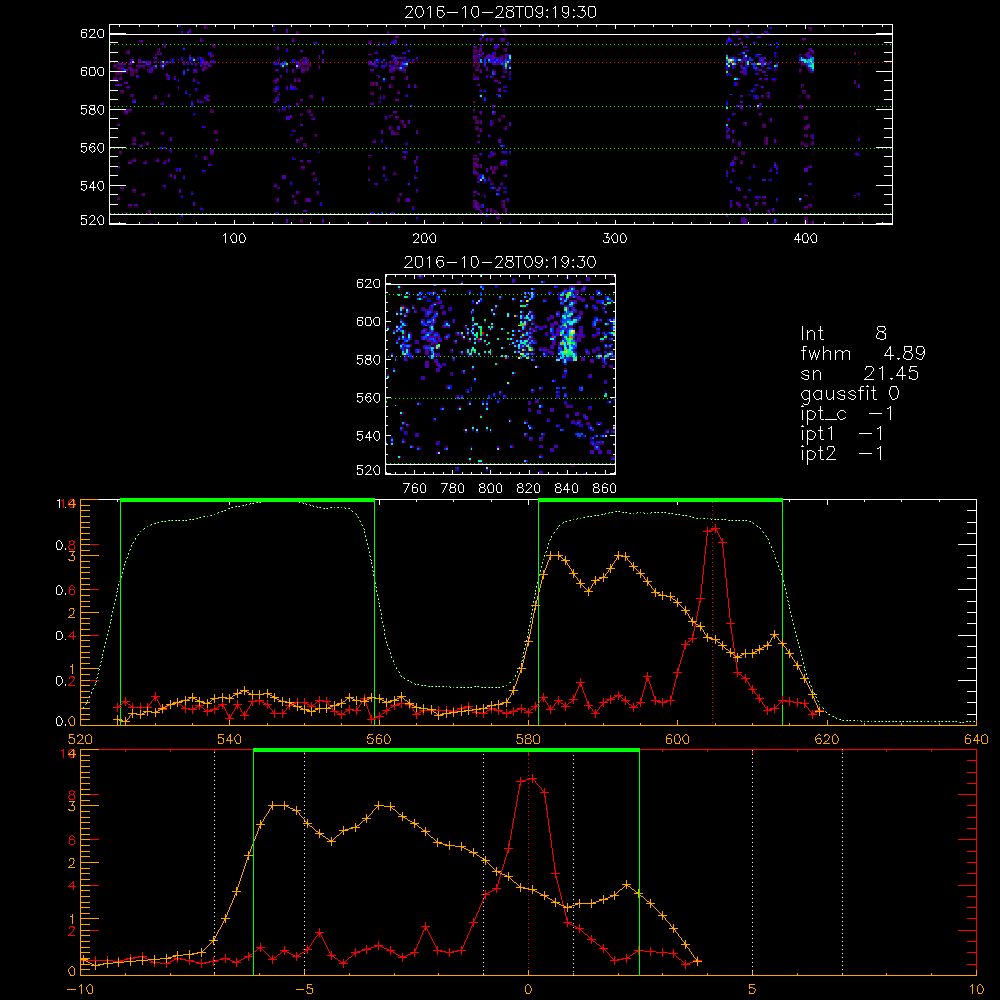Screen dimensions: 1000x1000
Task: Select the 'fwhm 4.89' readout
Action: point(863,353)
